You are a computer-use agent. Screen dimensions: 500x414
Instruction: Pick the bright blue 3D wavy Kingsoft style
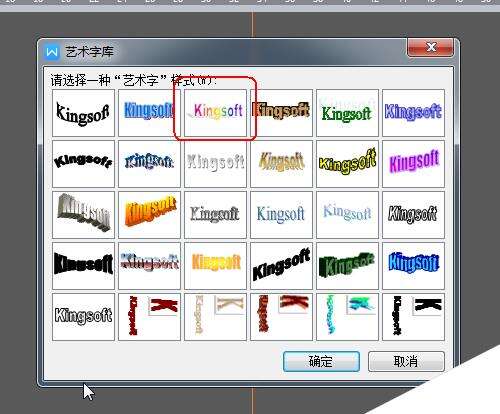tap(413, 266)
